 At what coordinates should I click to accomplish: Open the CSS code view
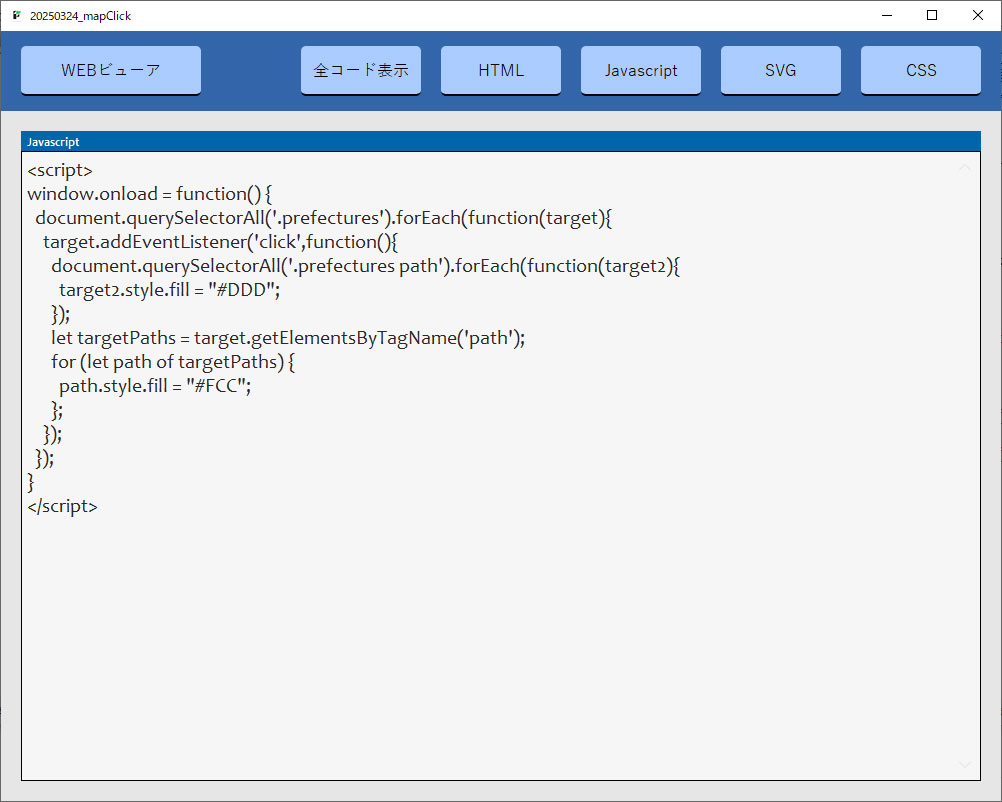click(920, 70)
